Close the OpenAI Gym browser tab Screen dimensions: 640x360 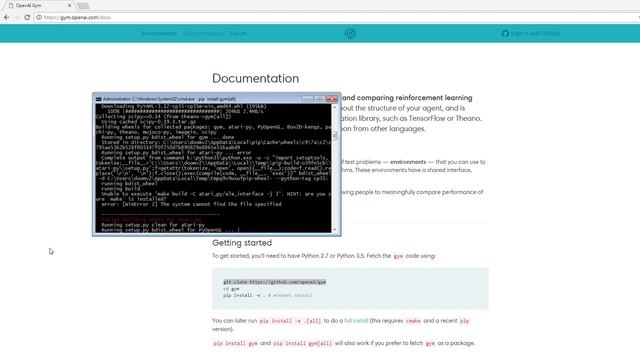pyautogui.click(x=69, y=5)
